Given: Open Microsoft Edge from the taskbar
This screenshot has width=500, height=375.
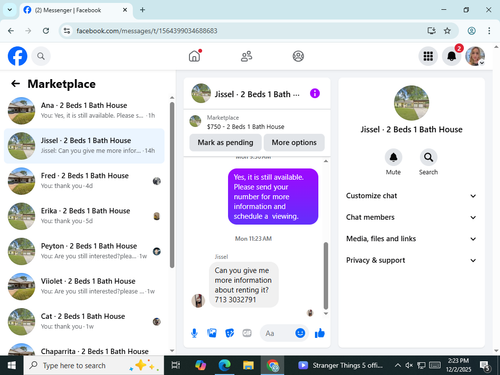Looking at the screenshot, I should [x=225, y=365].
